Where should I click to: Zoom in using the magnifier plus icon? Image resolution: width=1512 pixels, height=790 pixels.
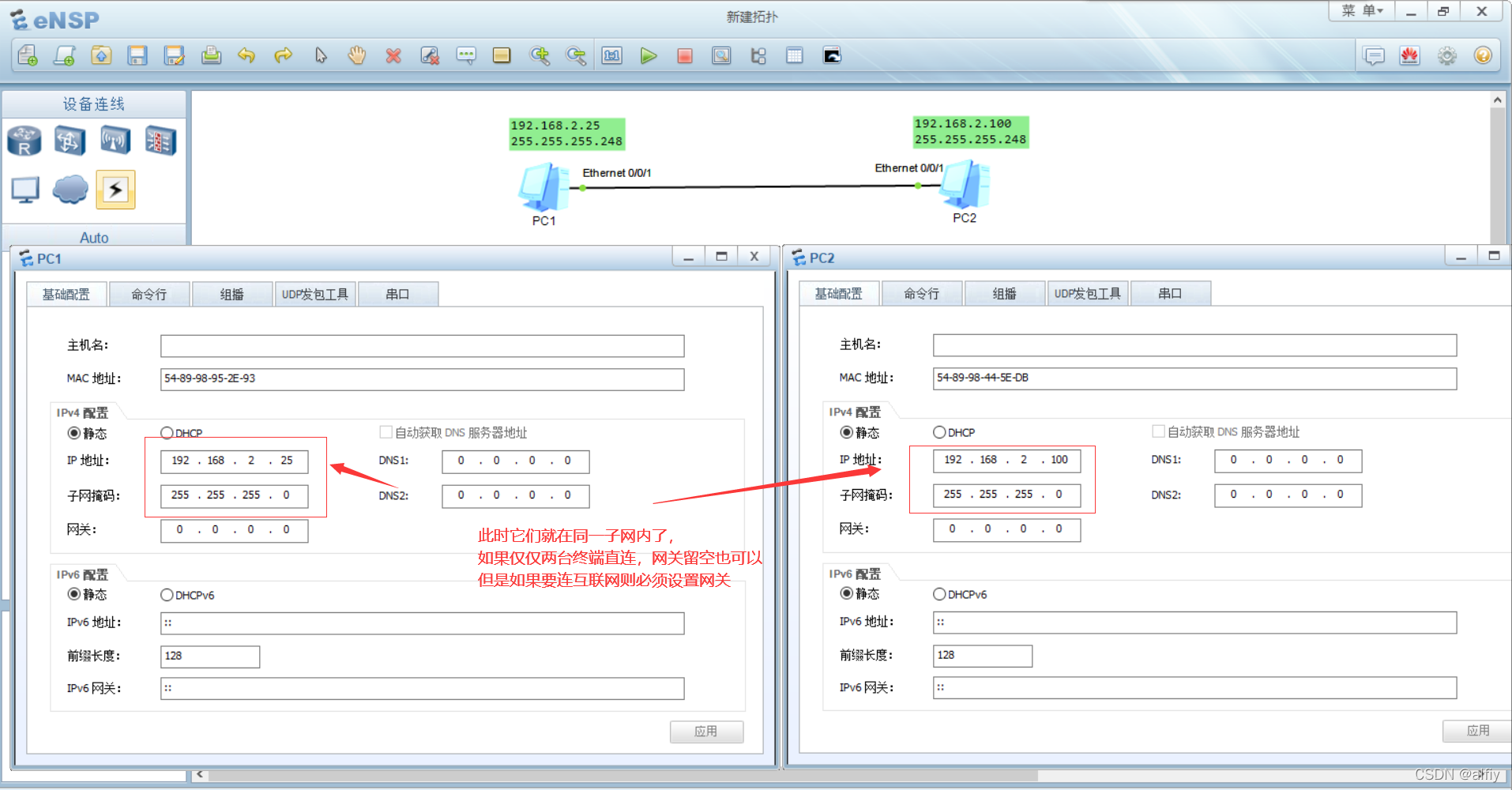pos(540,55)
